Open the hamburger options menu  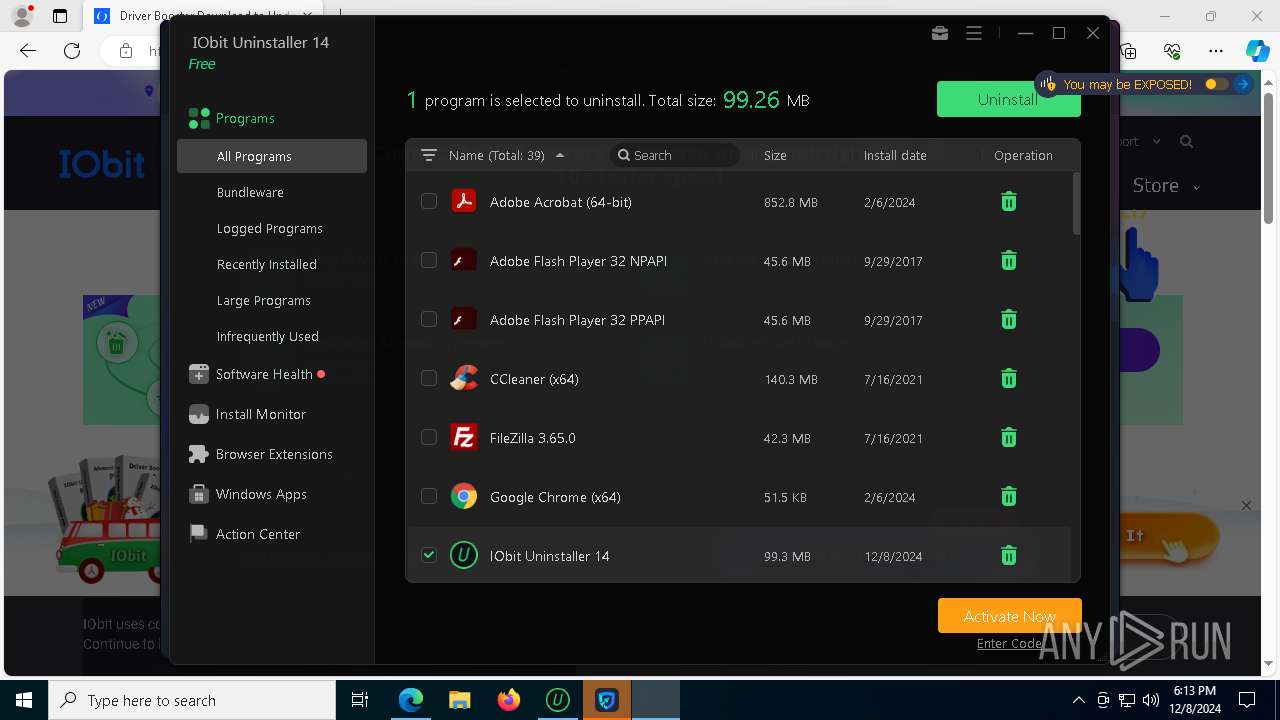[x=974, y=33]
